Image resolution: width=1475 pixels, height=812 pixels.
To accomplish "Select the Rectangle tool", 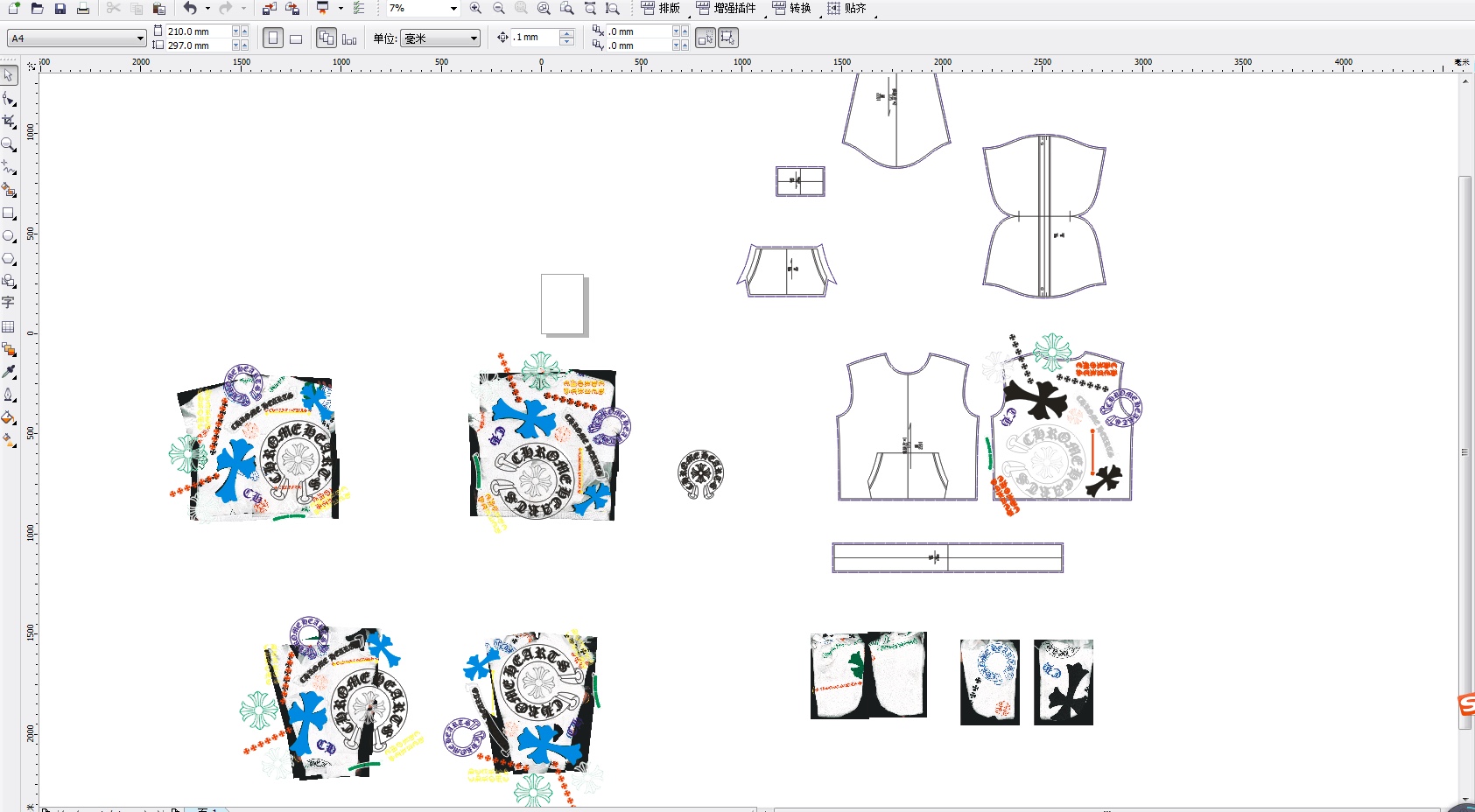I will point(9,213).
